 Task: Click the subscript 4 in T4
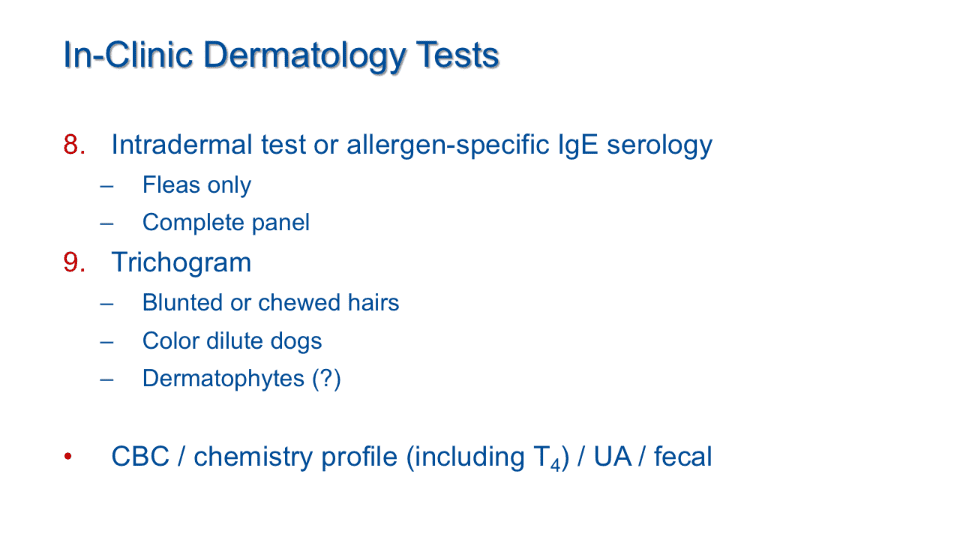tap(556, 464)
